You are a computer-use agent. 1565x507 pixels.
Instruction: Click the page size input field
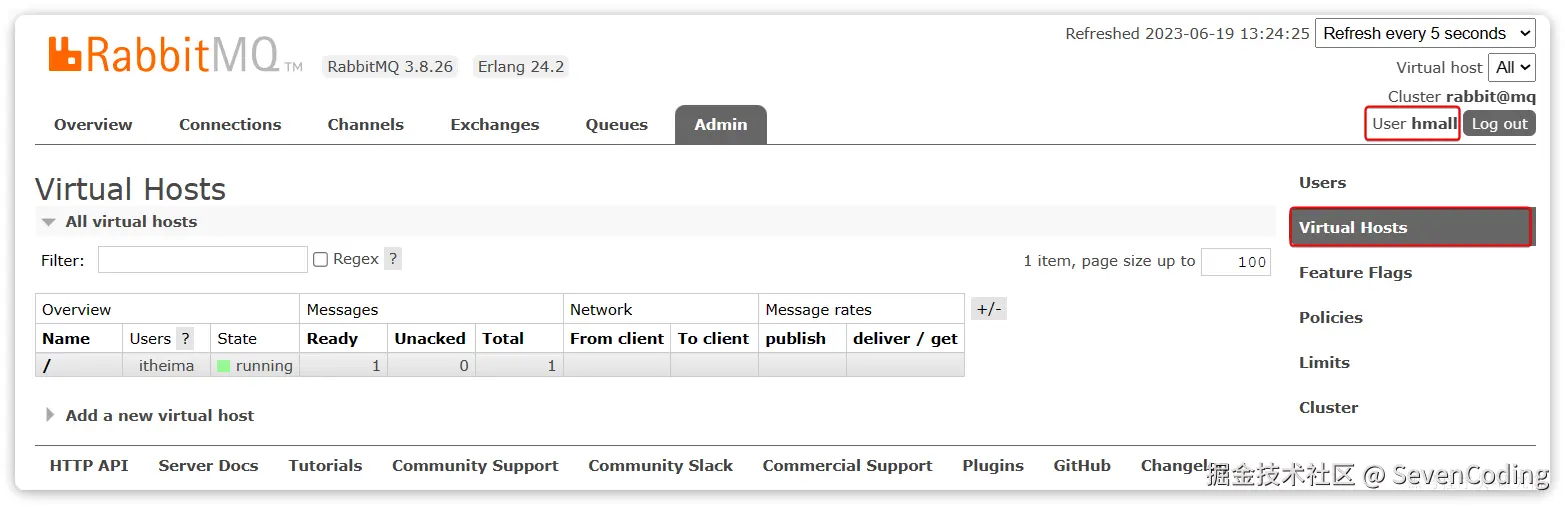(x=1235, y=262)
